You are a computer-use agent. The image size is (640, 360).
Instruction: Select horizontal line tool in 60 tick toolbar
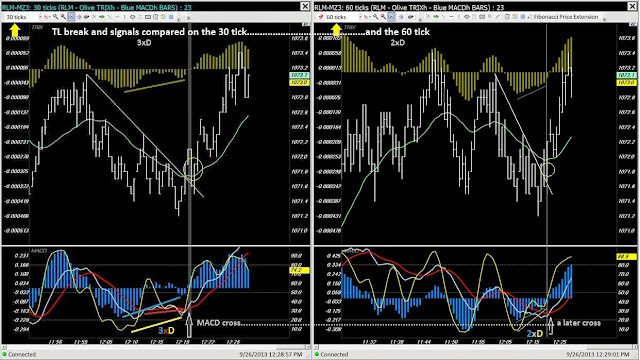[x=451, y=17]
